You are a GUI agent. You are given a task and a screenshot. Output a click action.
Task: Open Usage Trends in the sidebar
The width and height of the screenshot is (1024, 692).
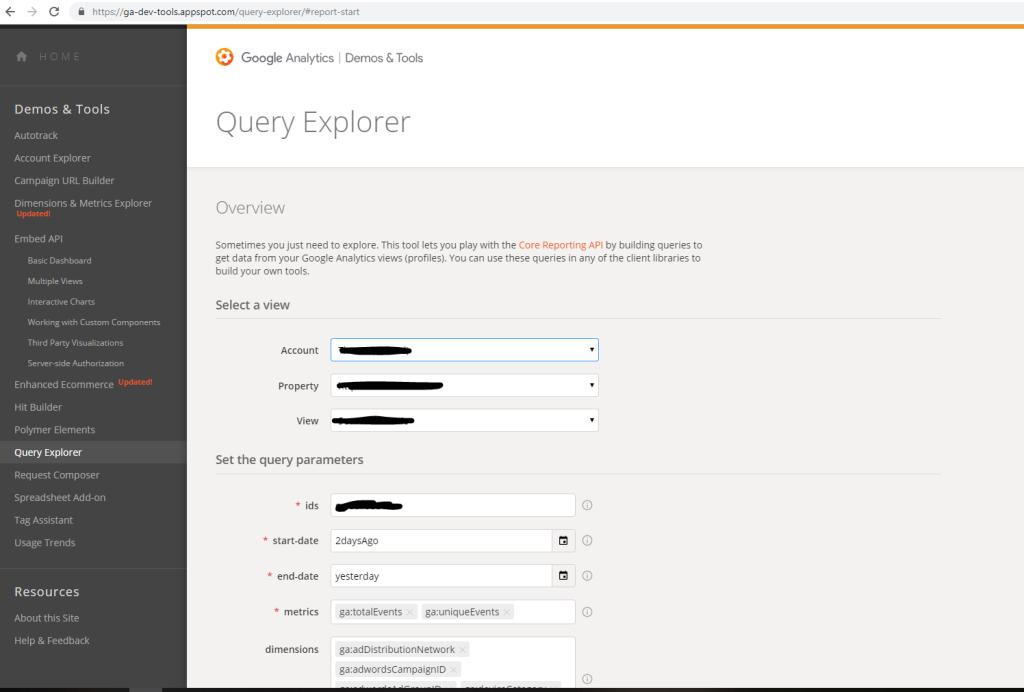coord(44,543)
